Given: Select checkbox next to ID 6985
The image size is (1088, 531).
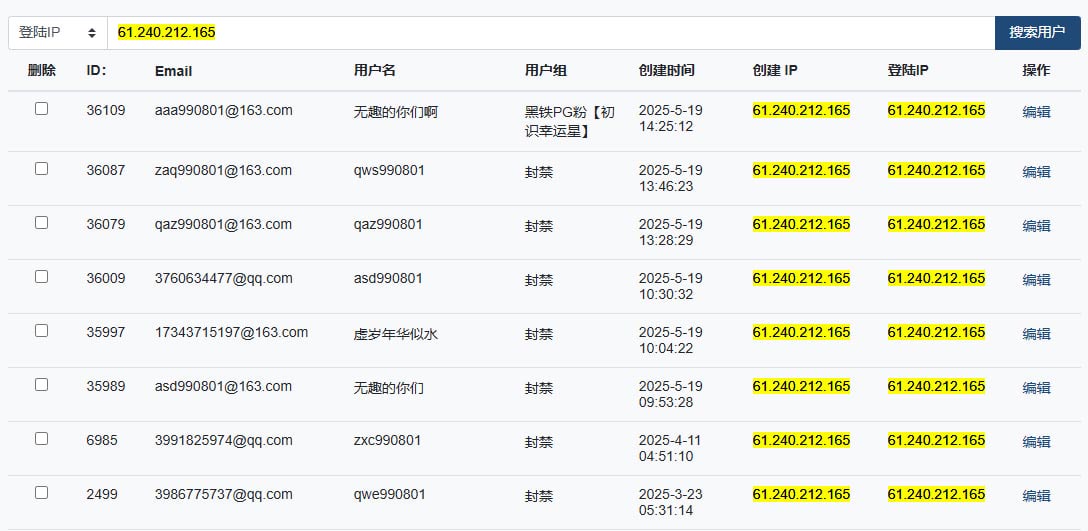Looking at the screenshot, I should point(42,439).
